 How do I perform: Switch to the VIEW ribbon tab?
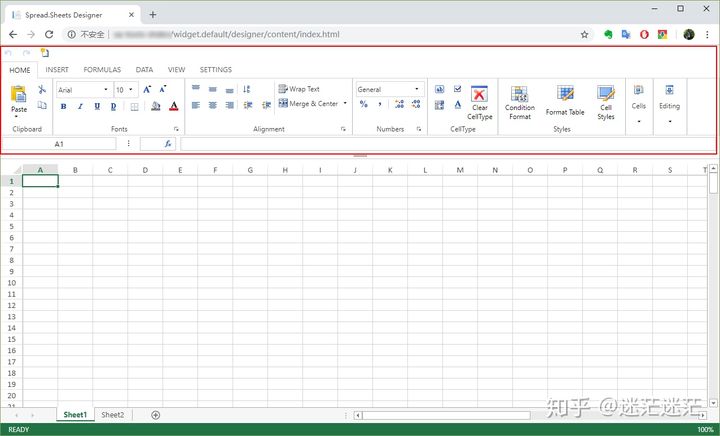[x=176, y=70]
